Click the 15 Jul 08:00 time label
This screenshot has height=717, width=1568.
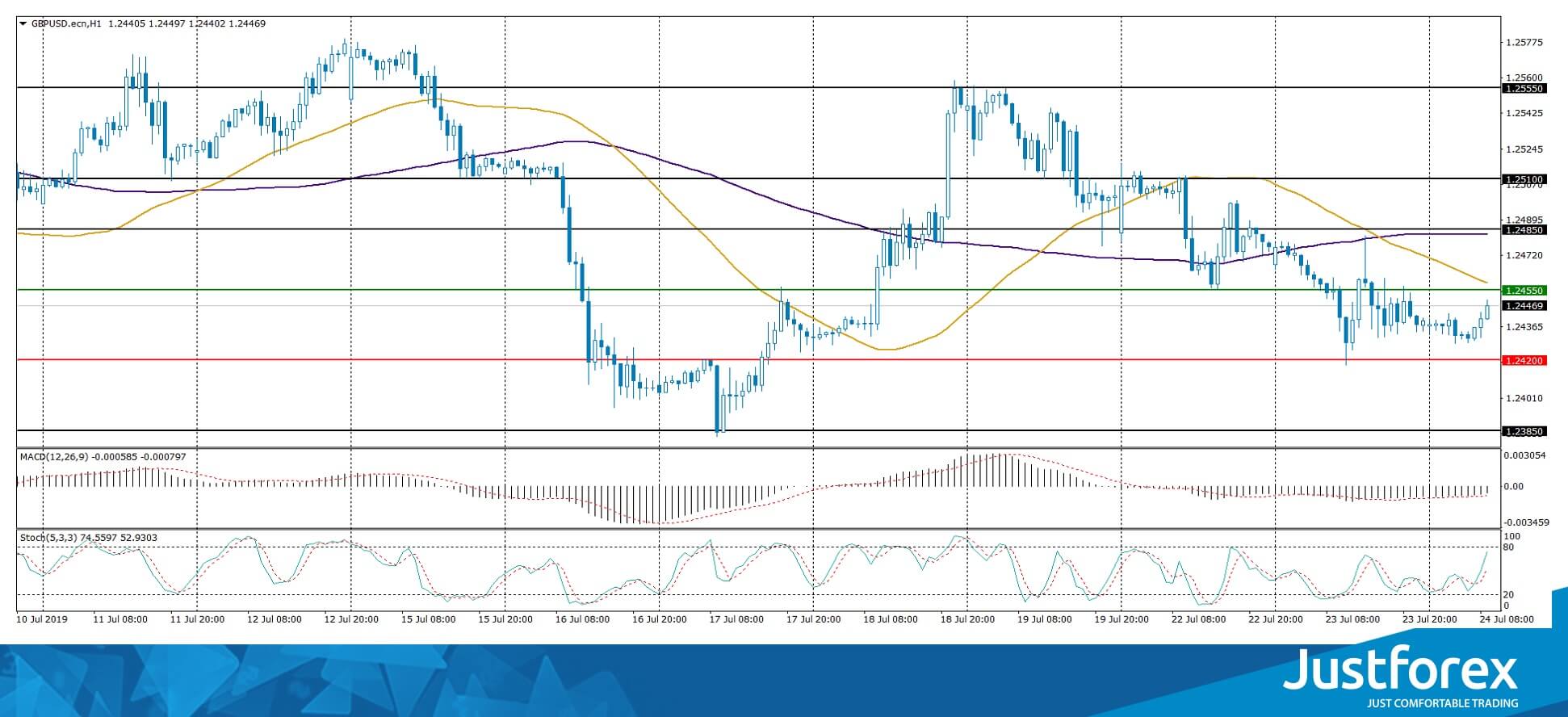click(429, 619)
